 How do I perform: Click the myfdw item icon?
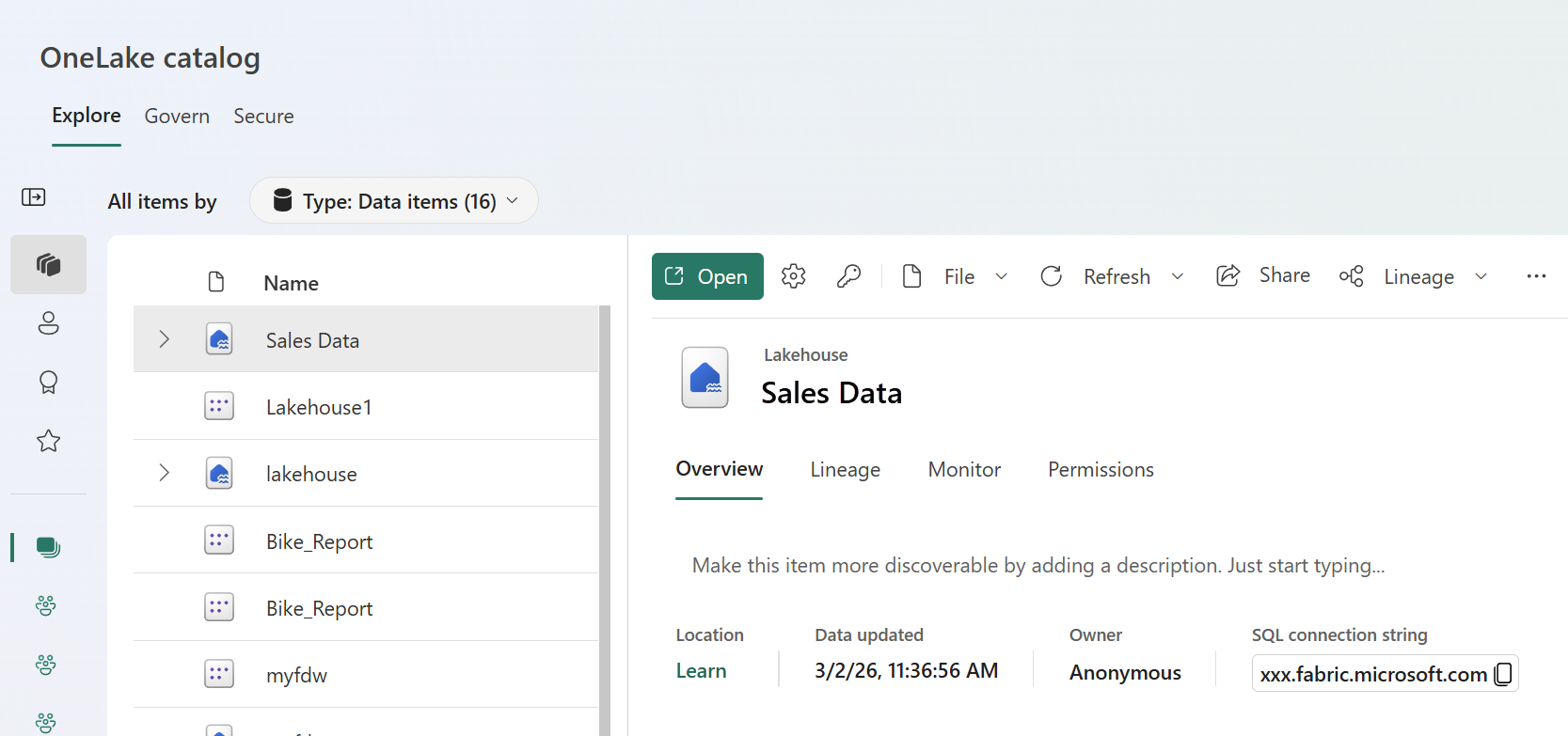tap(219, 674)
